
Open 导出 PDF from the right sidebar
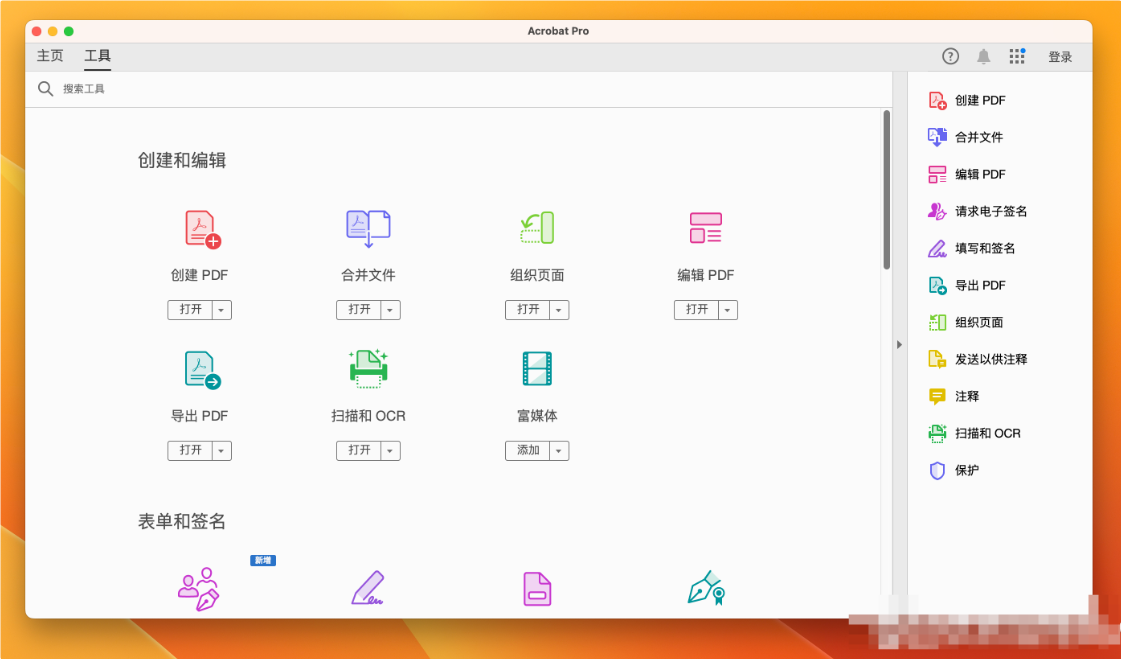(967, 286)
